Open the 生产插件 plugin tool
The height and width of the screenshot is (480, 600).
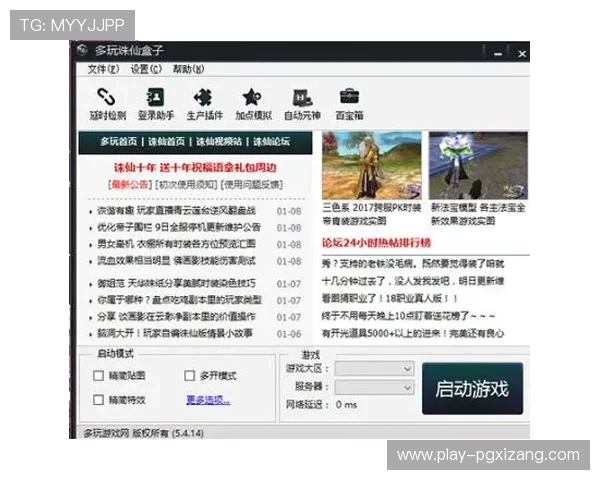pyautogui.click(x=204, y=104)
